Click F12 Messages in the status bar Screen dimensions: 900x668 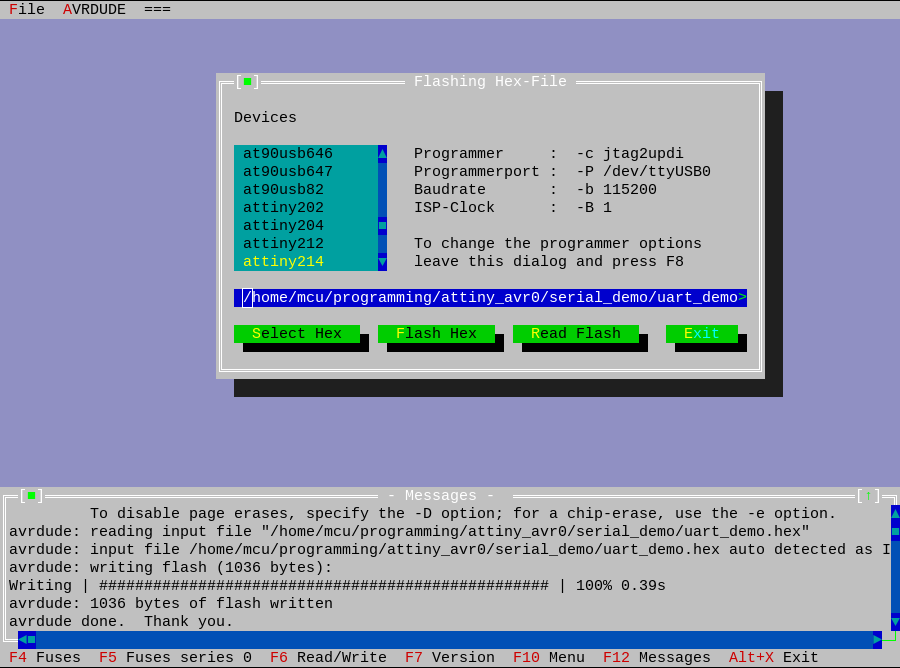[x=657, y=657]
